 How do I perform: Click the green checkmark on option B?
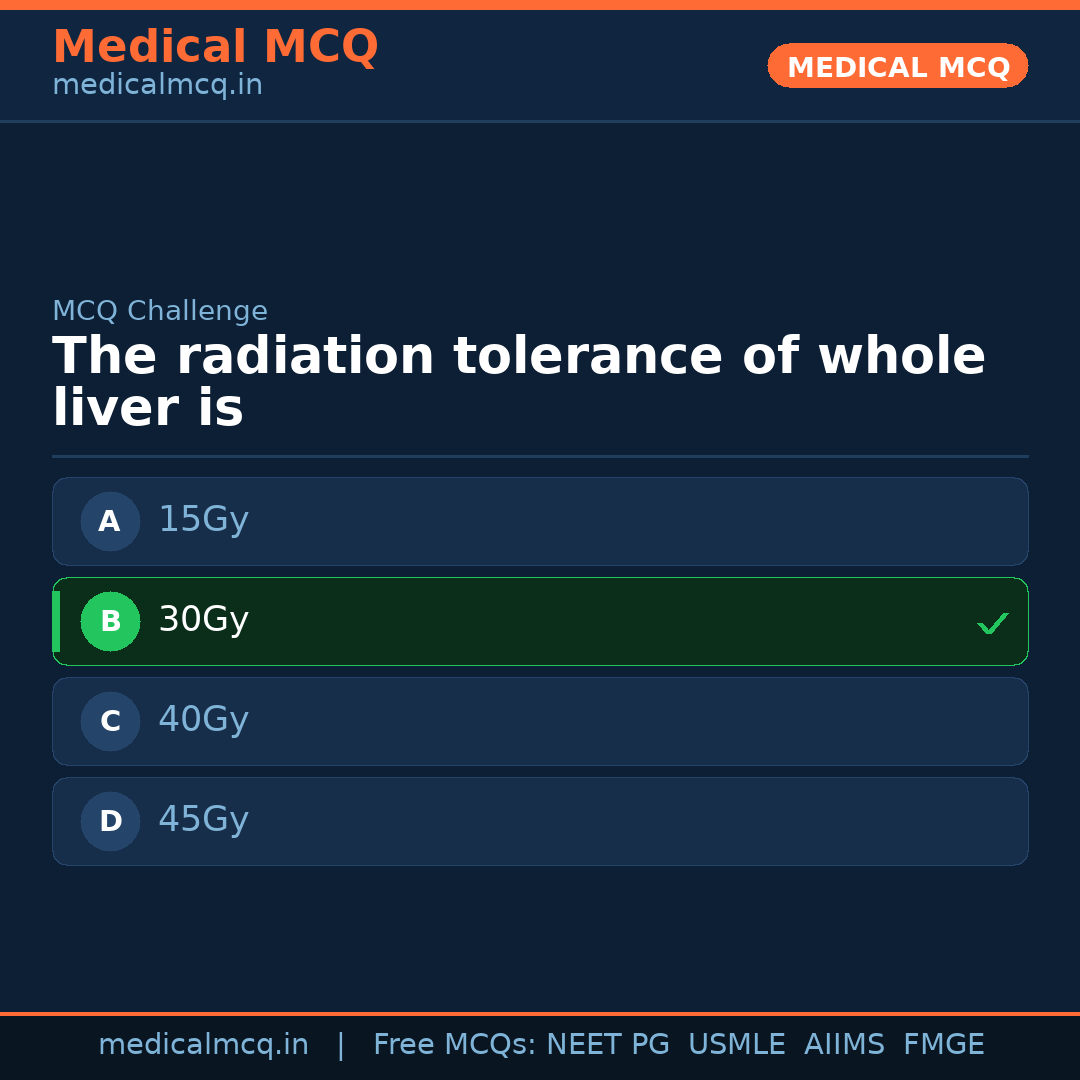(x=993, y=623)
